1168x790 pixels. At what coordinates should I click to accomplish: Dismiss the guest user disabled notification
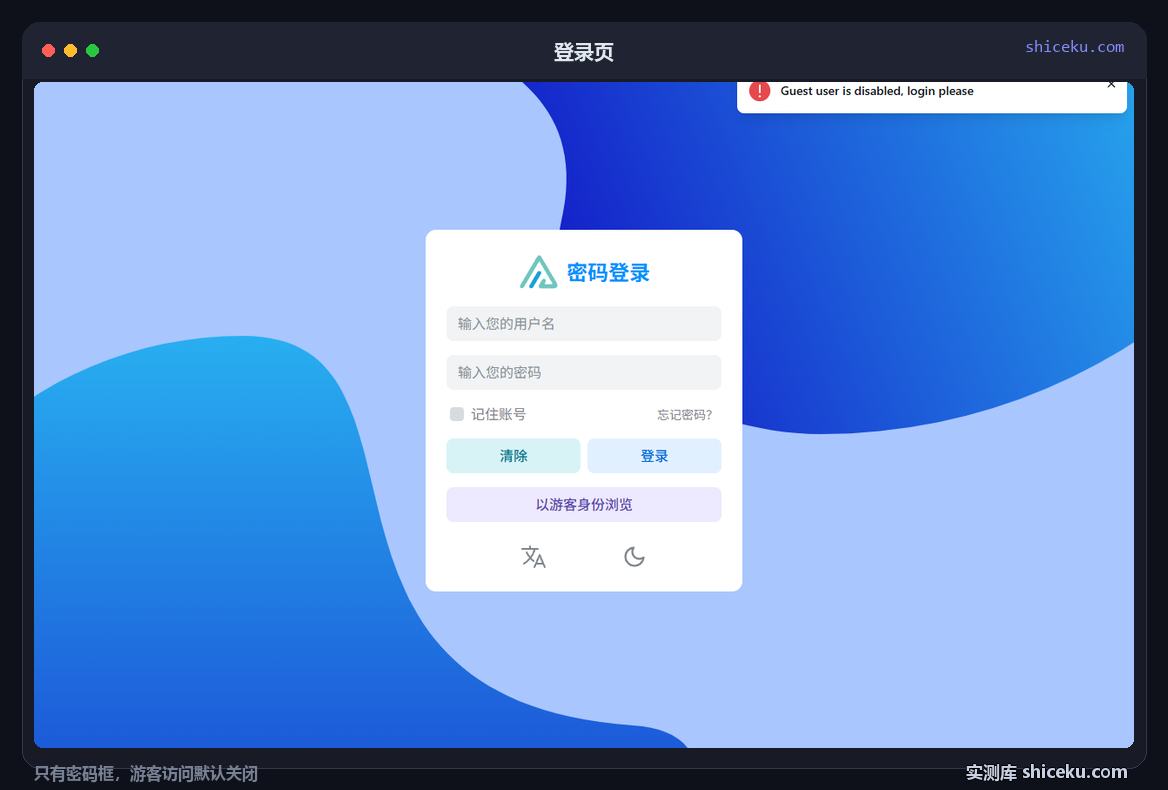click(1111, 84)
